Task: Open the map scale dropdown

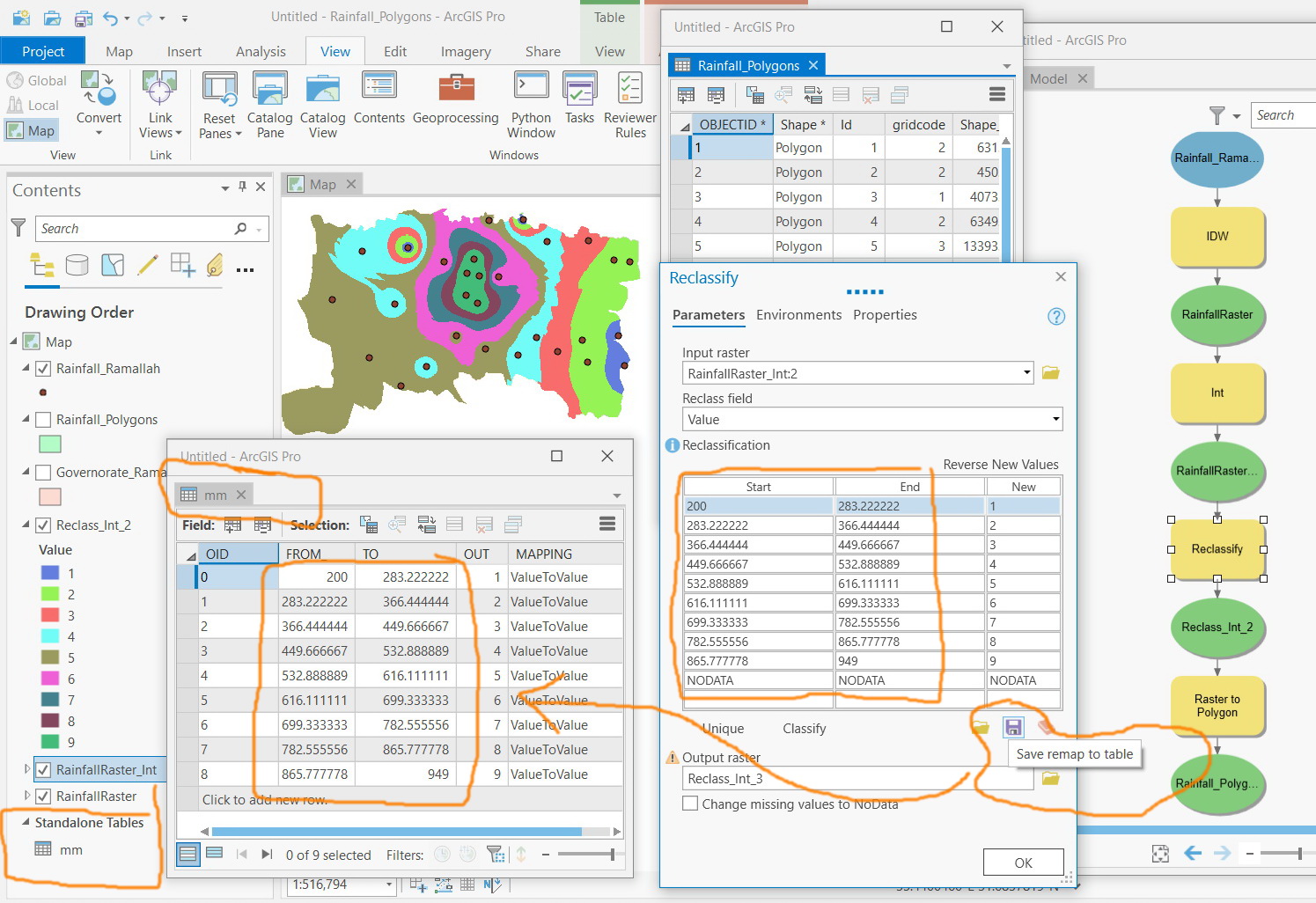Action: pyautogui.click(x=388, y=885)
